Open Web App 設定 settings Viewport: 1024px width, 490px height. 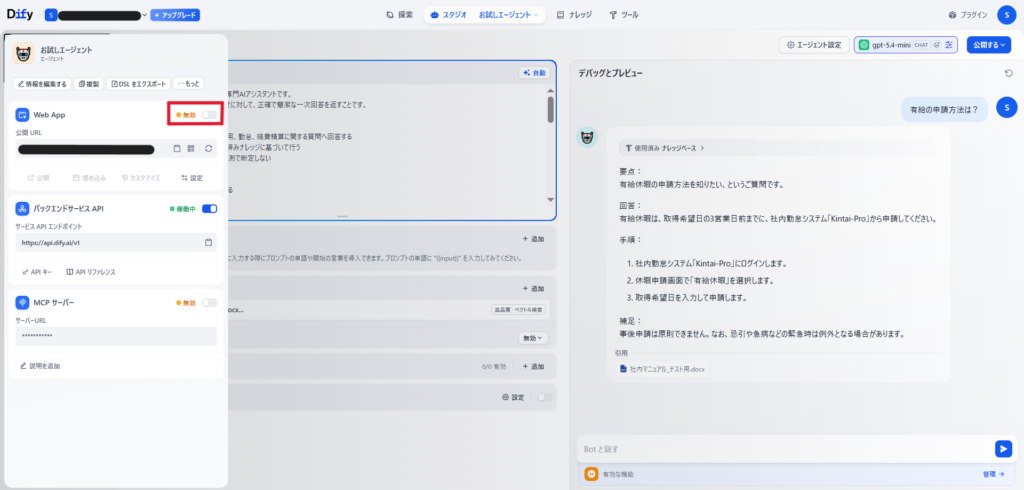tap(192, 178)
